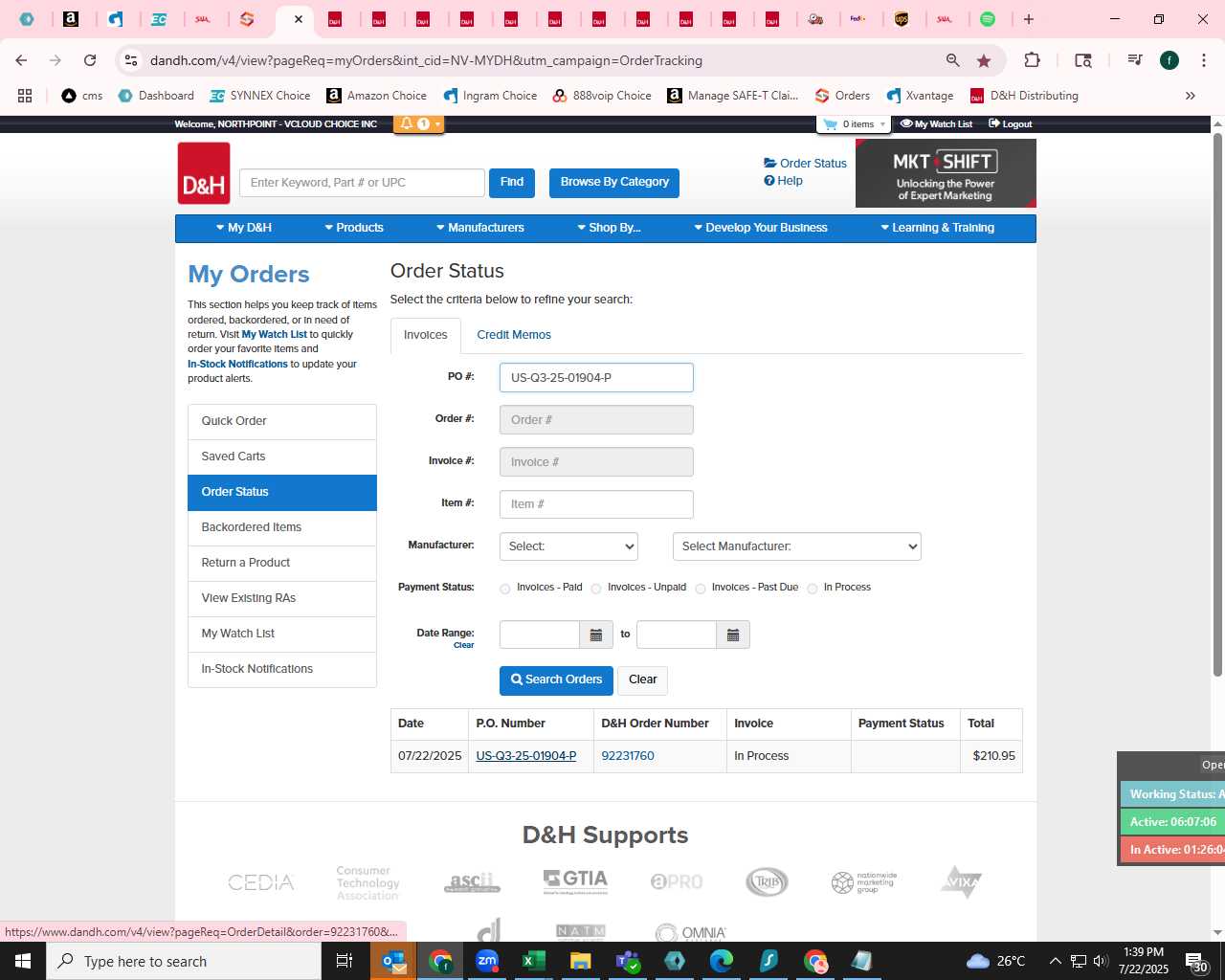The width and height of the screenshot is (1225, 980).
Task: Open the Date Range start calendar picker
Action: tap(596, 635)
